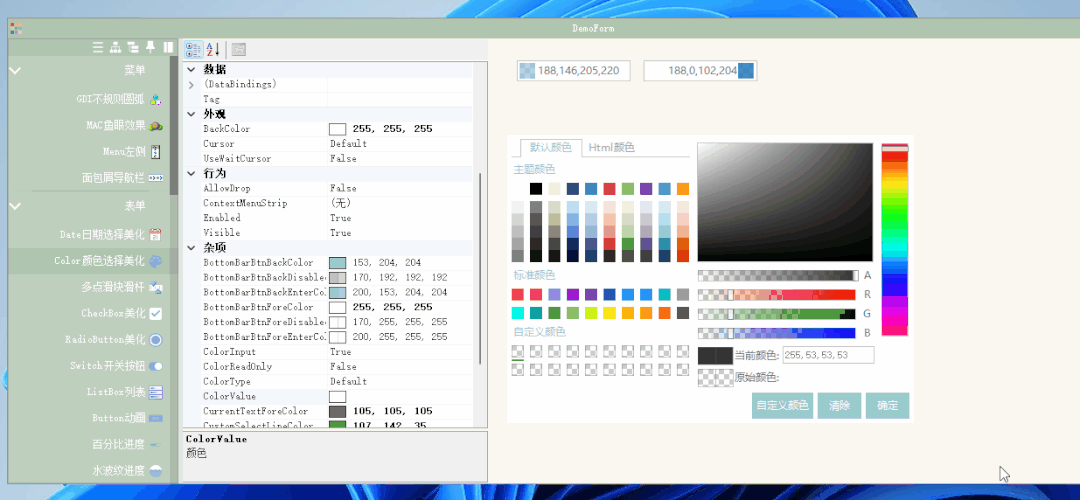Click the vertical hue spectrum bar
This screenshot has height=500, width=1080.
[895, 240]
